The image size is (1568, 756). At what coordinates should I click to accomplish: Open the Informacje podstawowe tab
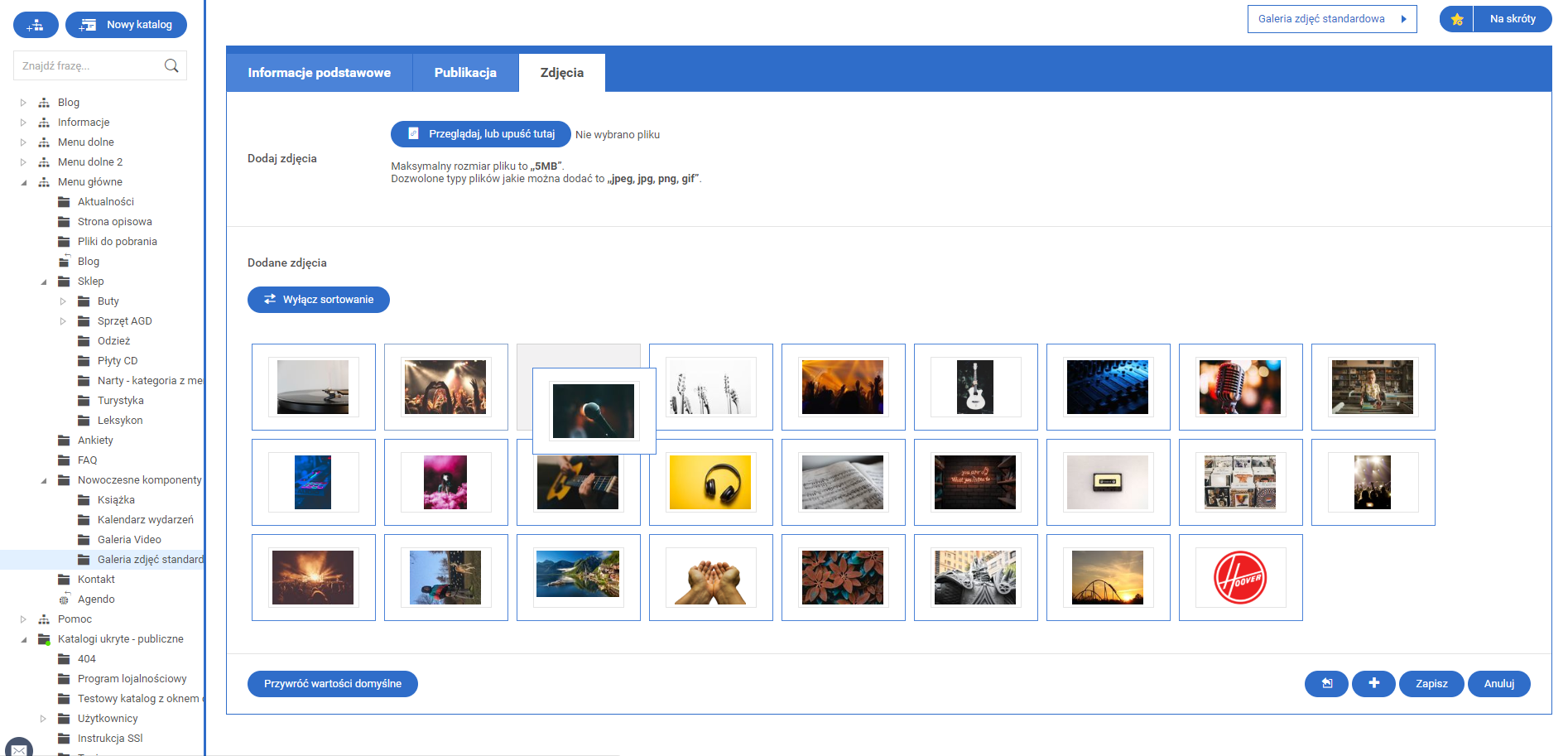click(x=319, y=73)
